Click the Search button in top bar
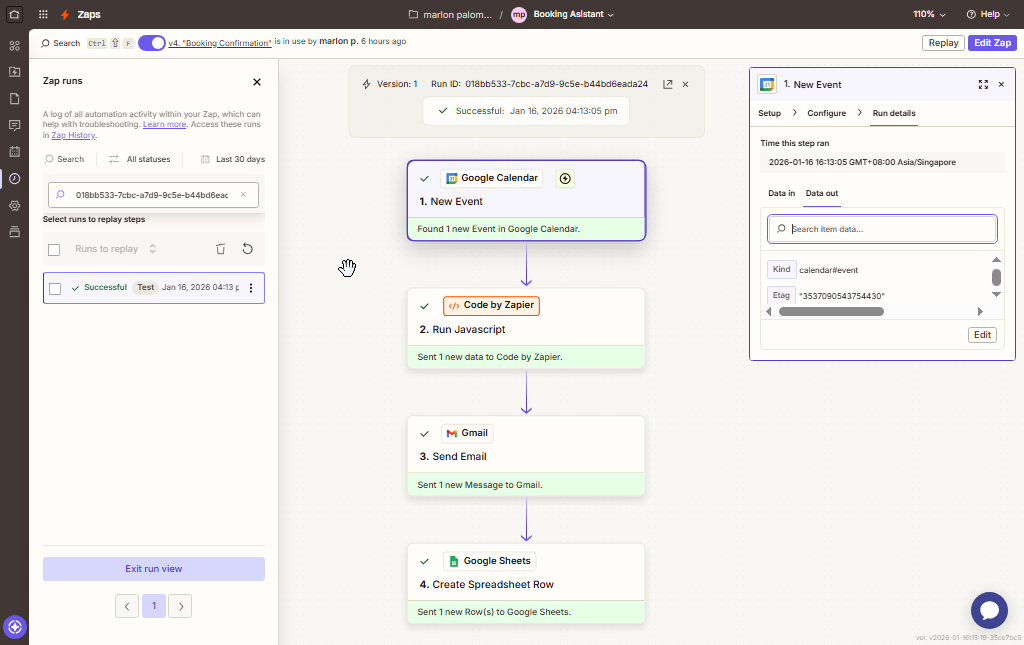1024x645 pixels. pos(60,43)
